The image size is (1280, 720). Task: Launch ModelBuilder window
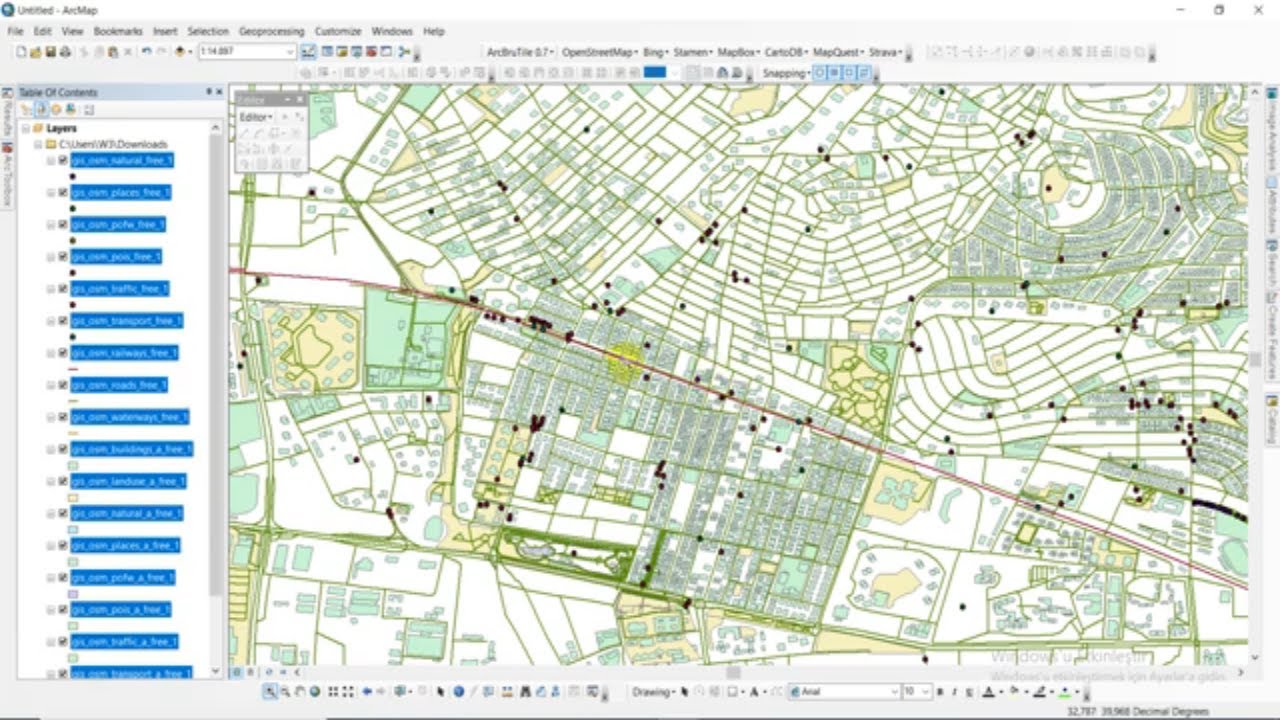pos(403,52)
